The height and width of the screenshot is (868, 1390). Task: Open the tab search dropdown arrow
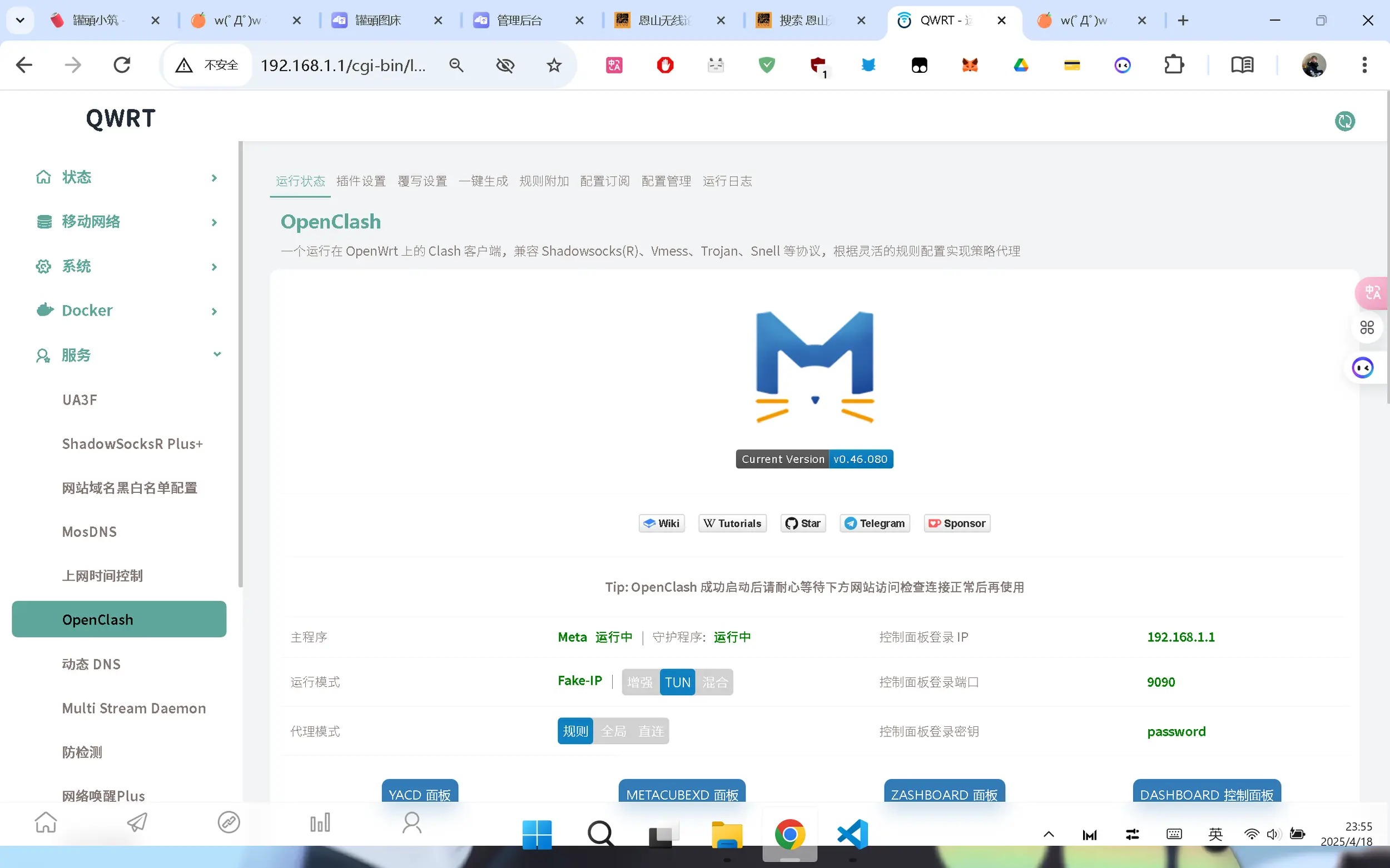pos(20,21)
